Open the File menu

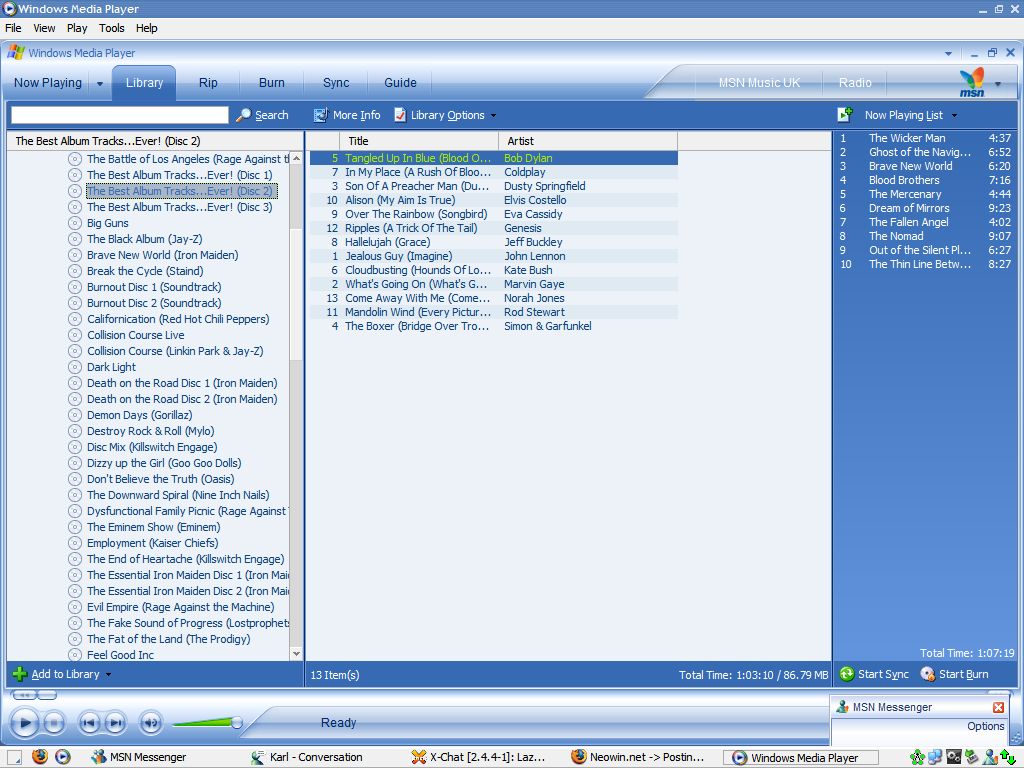click(x=13, y=28)
